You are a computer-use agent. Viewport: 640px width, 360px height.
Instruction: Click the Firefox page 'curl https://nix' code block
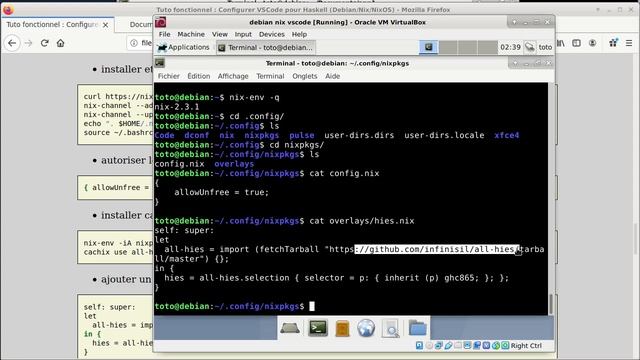tap(116, 115)
